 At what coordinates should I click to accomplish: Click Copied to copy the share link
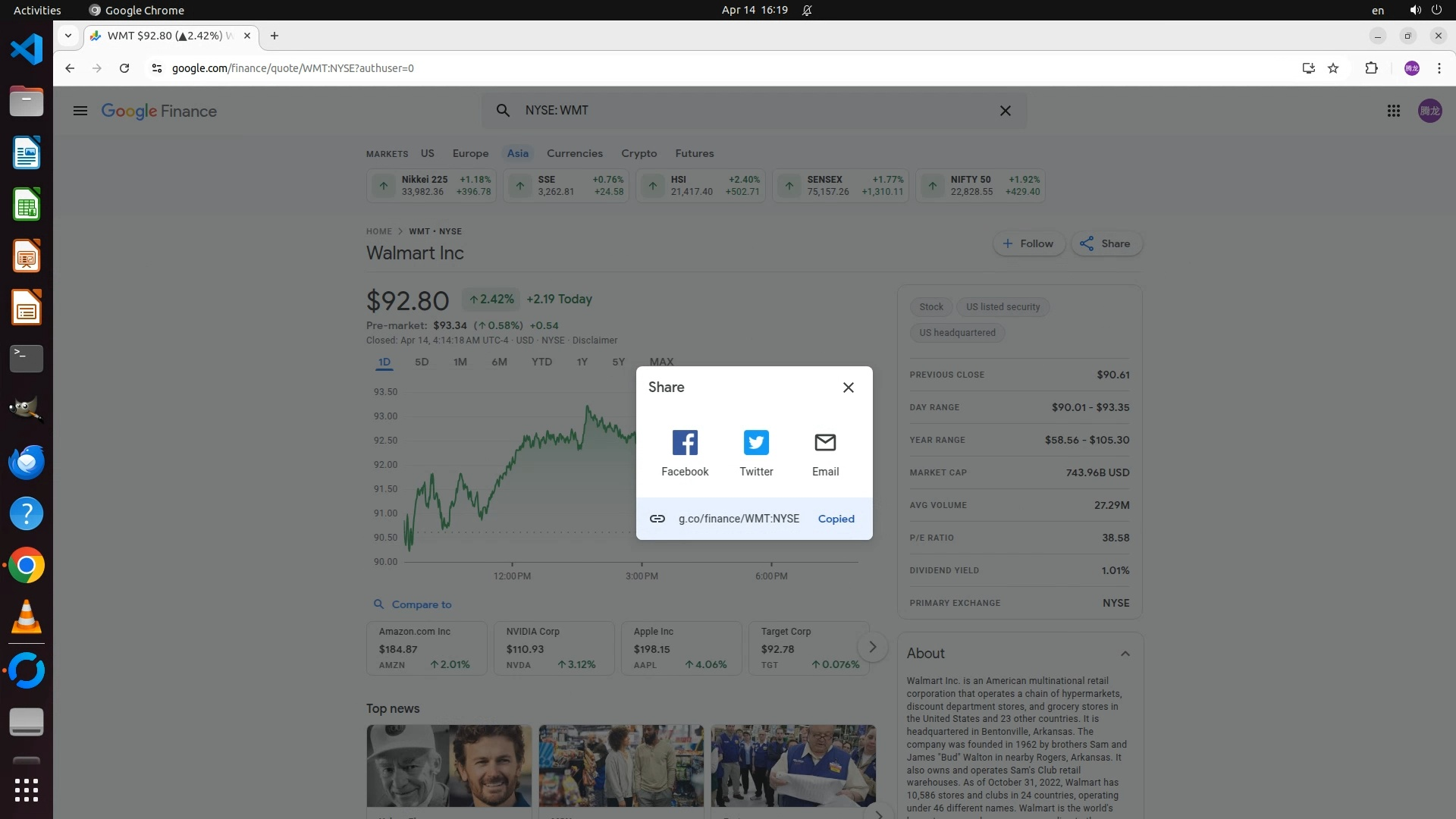tap(836, 519)
